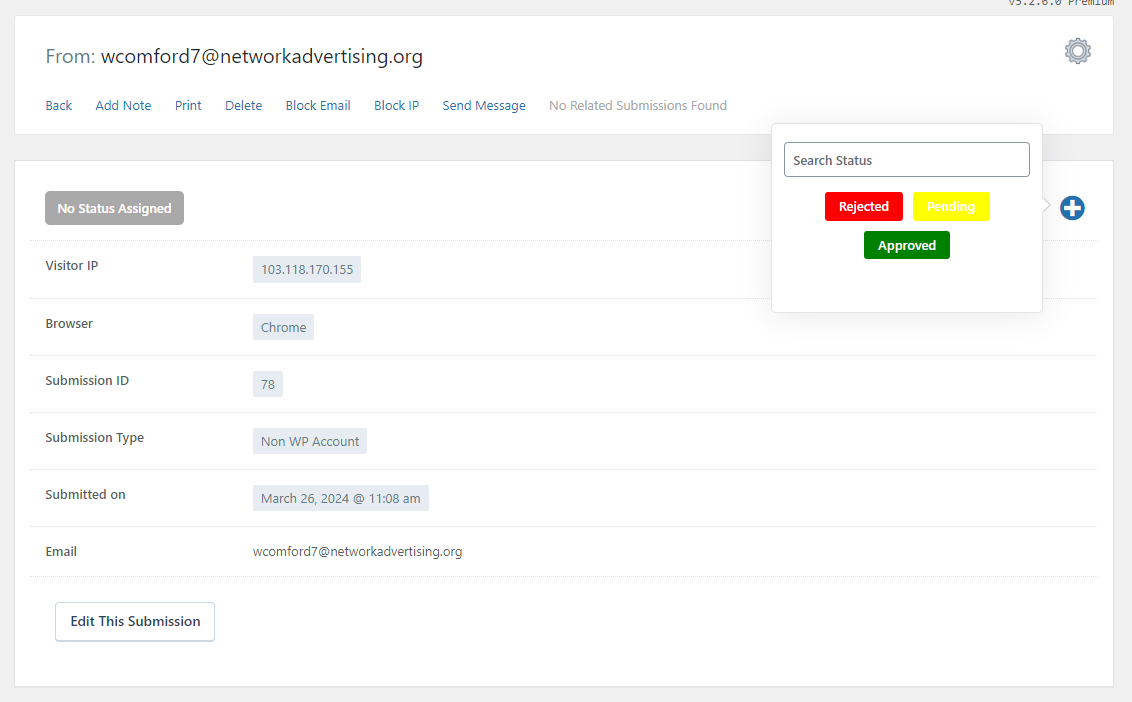Screen dimensions: 1132x702
Task: Delete this submission
Action: 243,105
